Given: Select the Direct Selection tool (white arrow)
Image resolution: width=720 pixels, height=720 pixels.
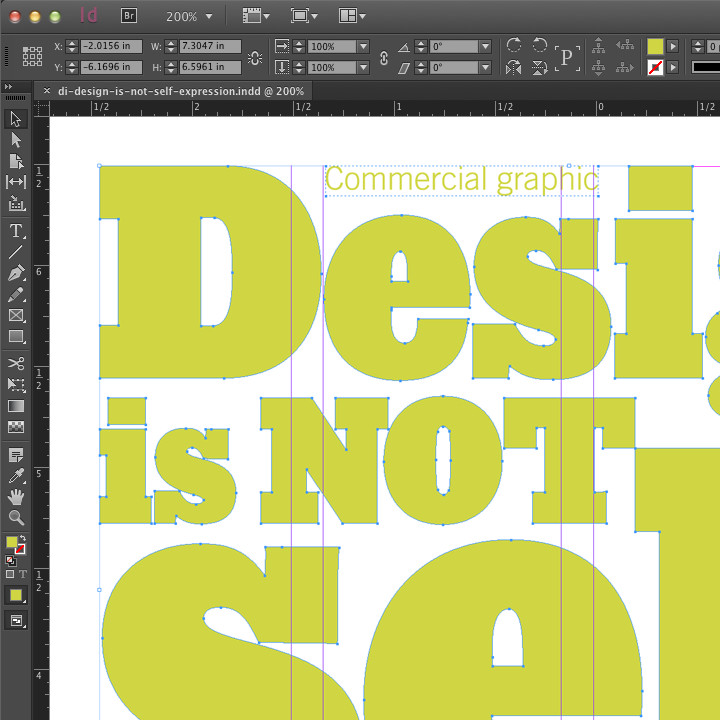Looking at the screenshot, I should pyautogui.click(x=16, y=140).
